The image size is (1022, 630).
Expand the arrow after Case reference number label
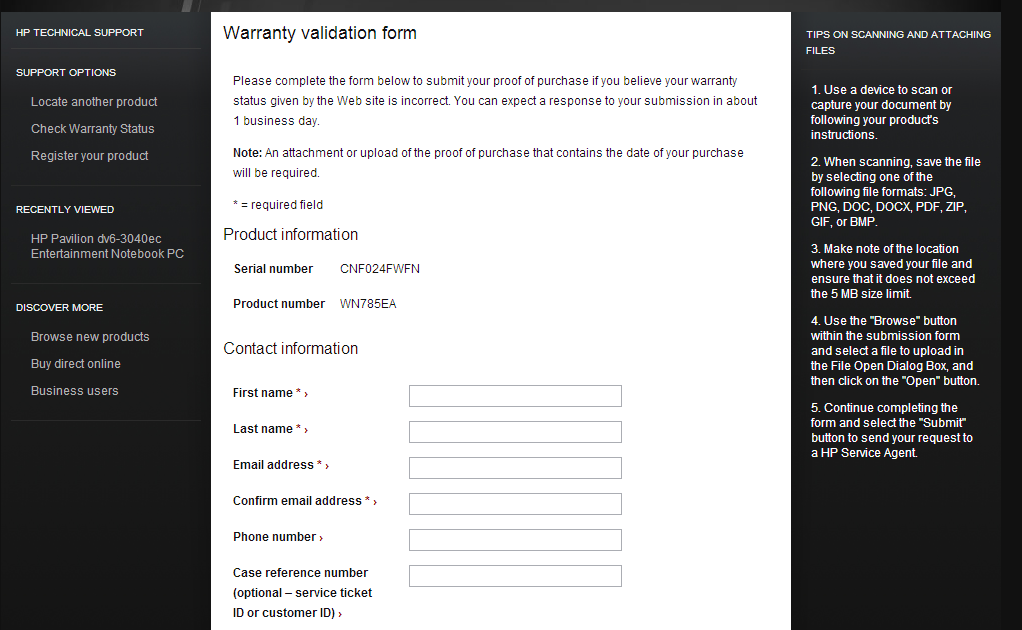click(x=340, y=614)
